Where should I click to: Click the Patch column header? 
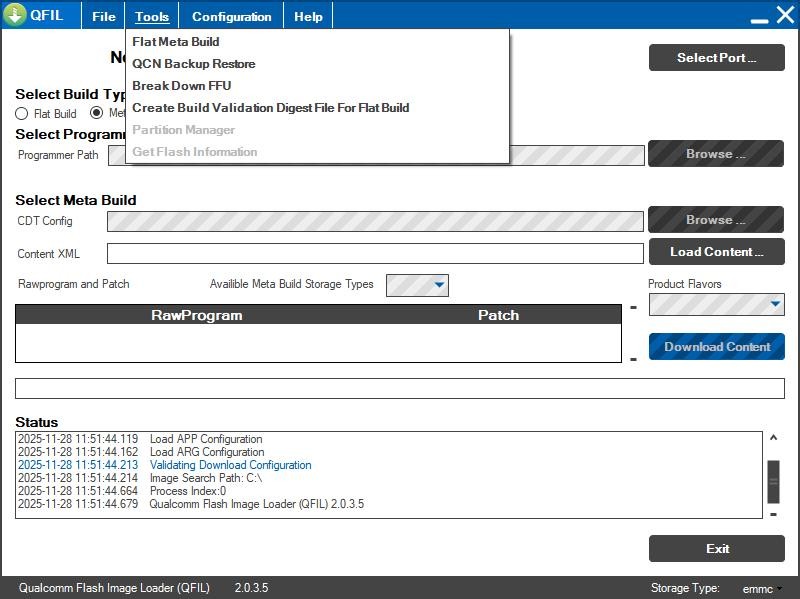498,315
